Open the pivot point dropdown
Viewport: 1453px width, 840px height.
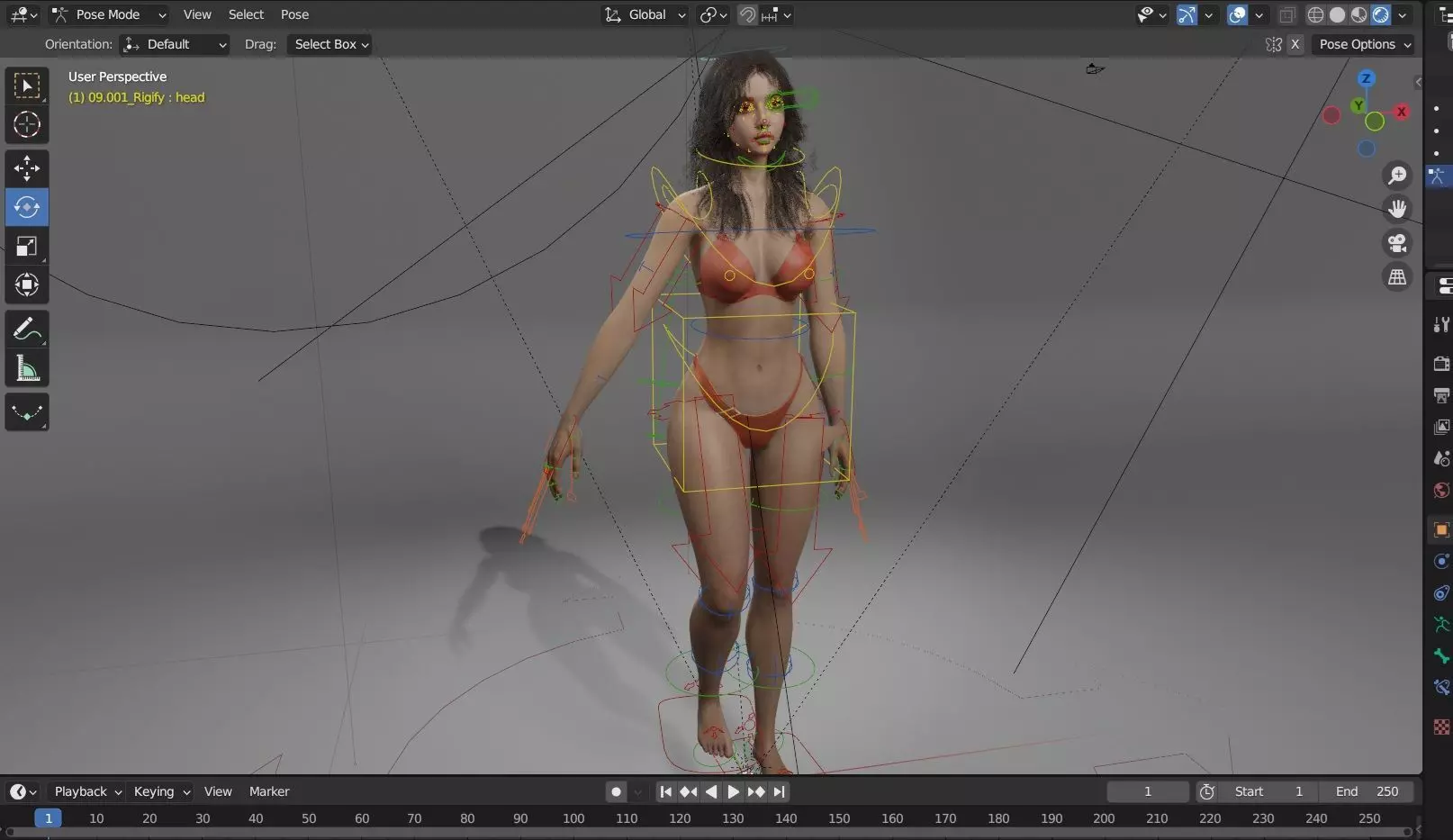(714, 14)
